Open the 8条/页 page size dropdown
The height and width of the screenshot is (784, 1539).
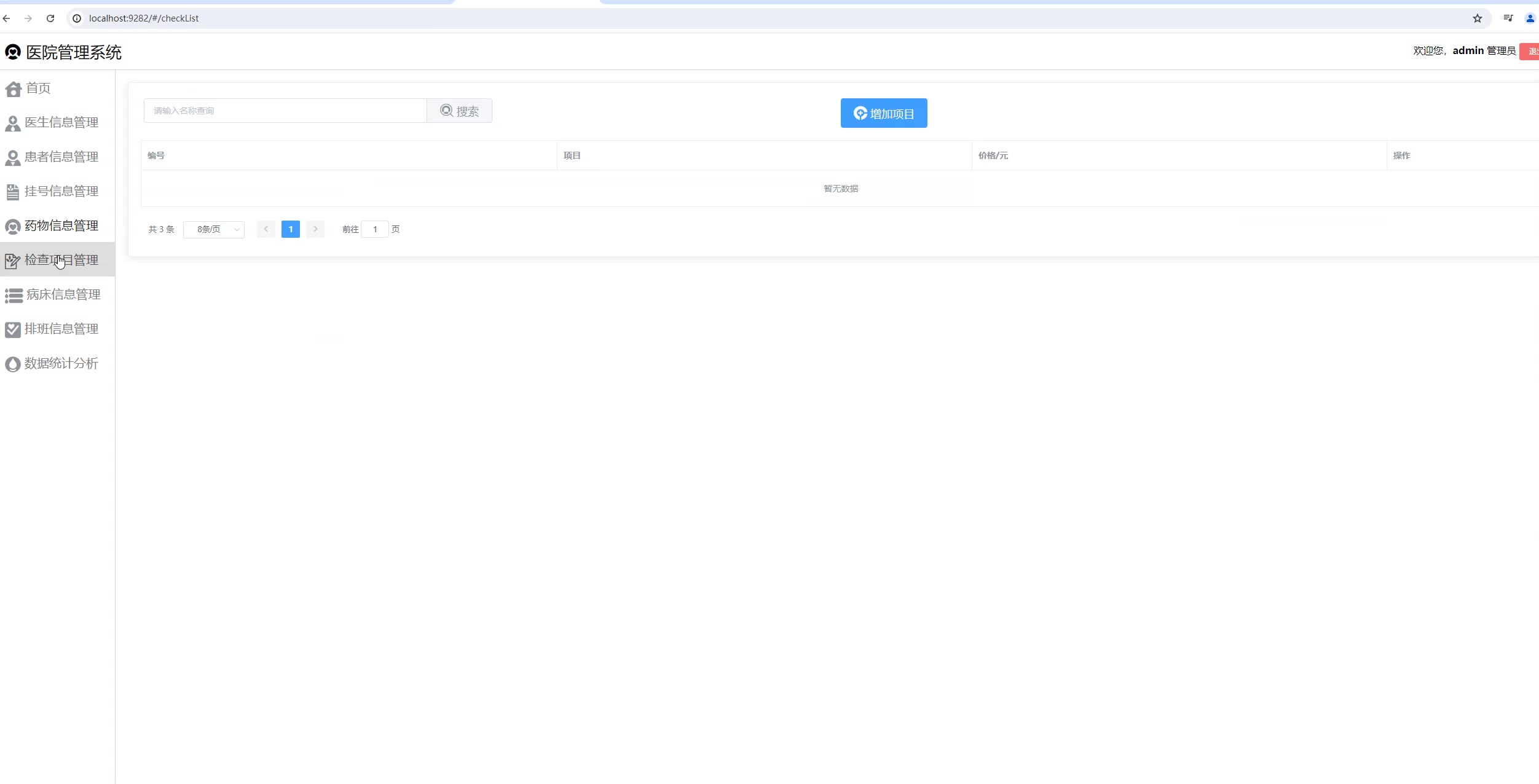point(214,229)
